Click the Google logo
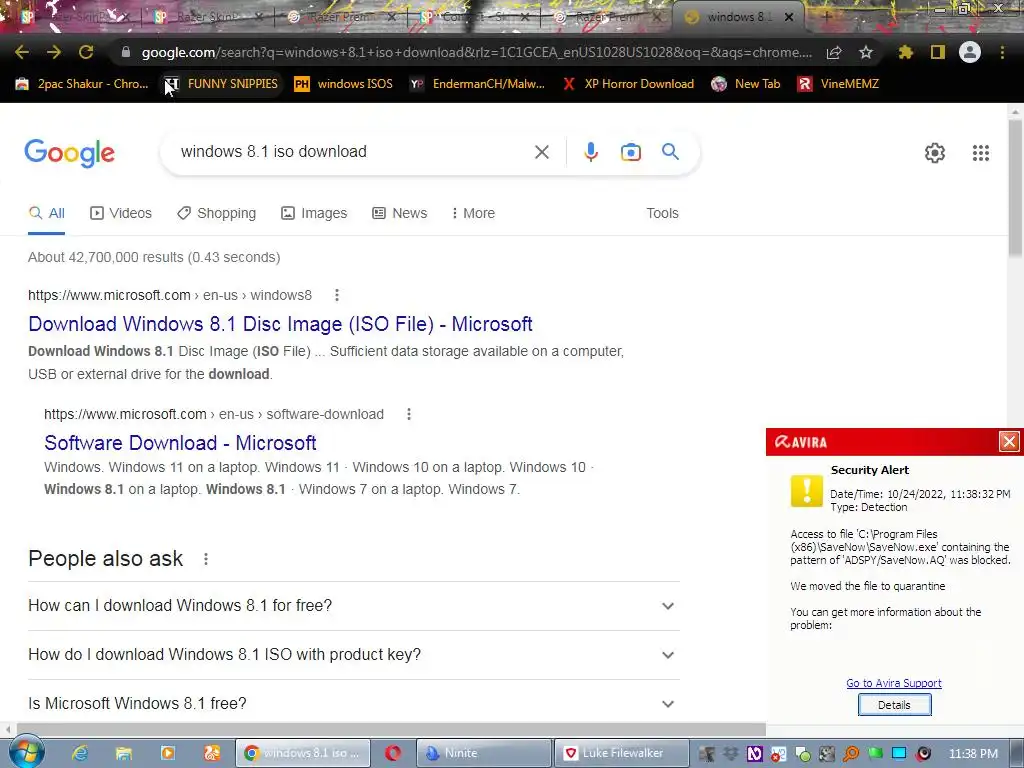Viewport: 1024px width, 768px height. [x=69, y=153]
